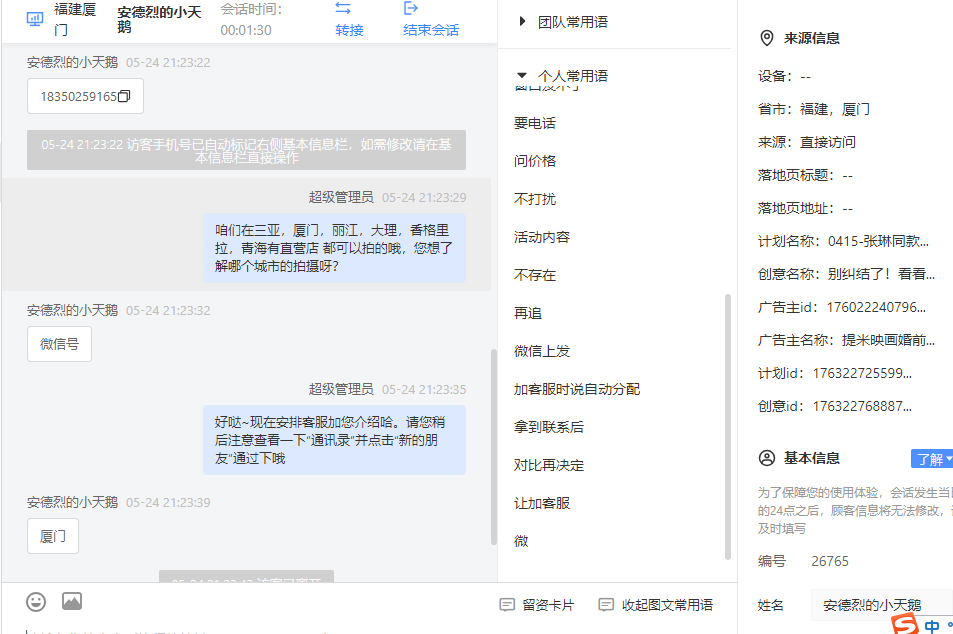Click the 留资卡片 card icon
The width and height of the screenshot is (953, 634).
(507, 605)
